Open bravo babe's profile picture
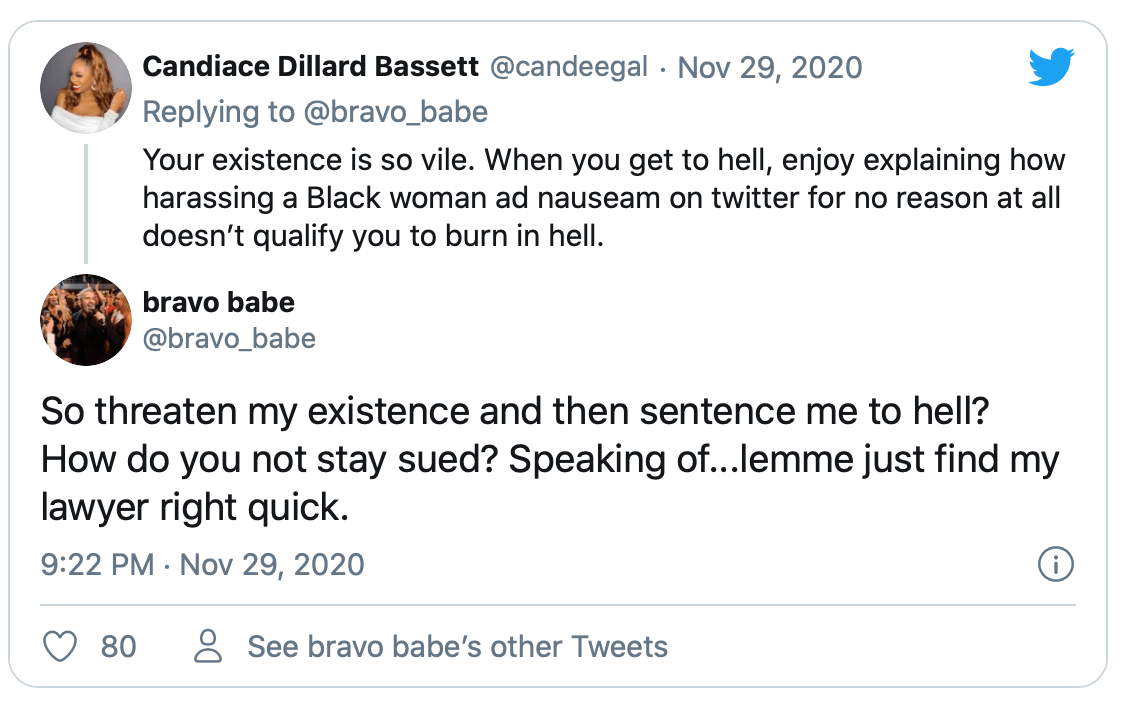The height and width of the screenshot is (714, 1126). pos(86,320)
